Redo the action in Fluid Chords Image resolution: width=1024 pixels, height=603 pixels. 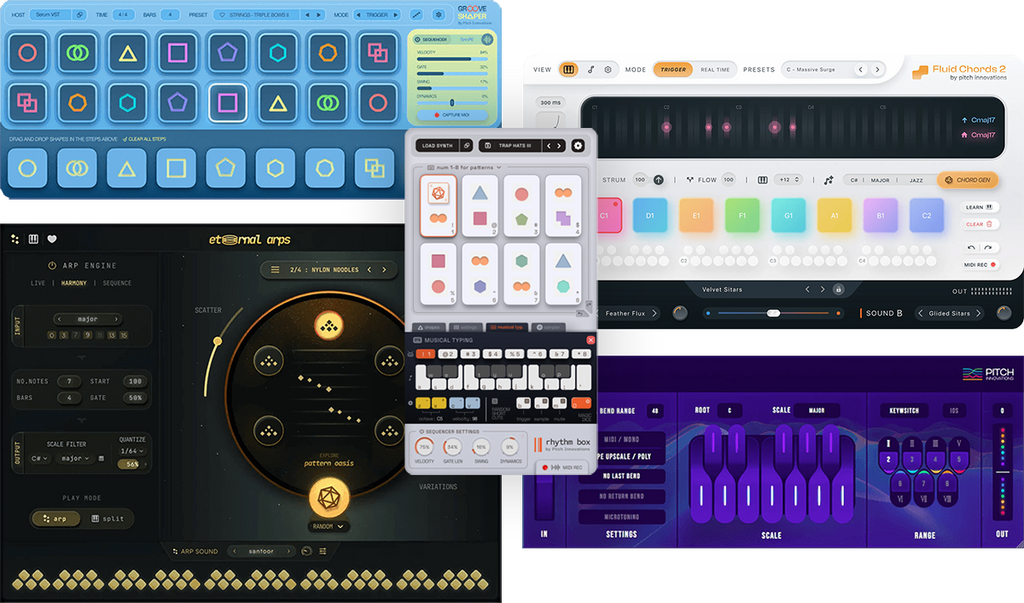coord(987,248)
